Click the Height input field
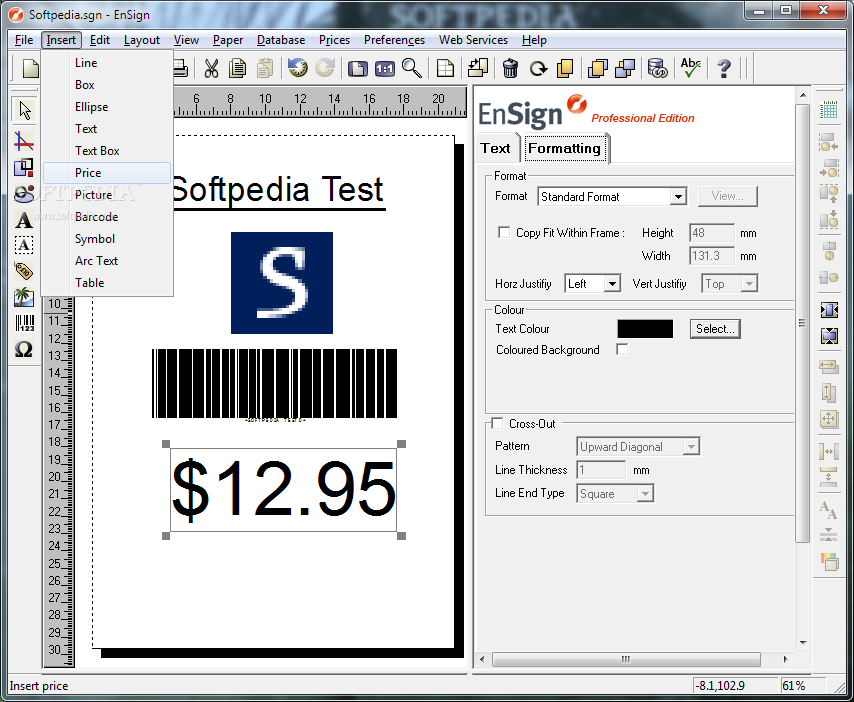 pyautogui.click(x=711, y=233)
